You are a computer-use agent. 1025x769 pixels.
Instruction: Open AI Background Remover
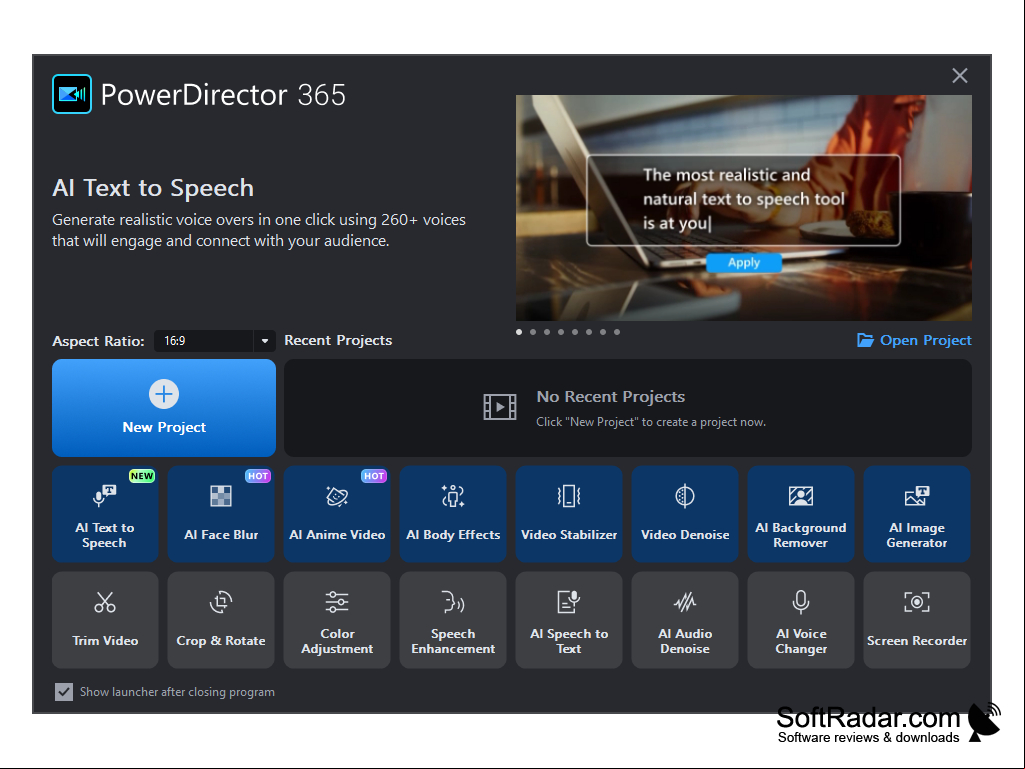point(801,514)
